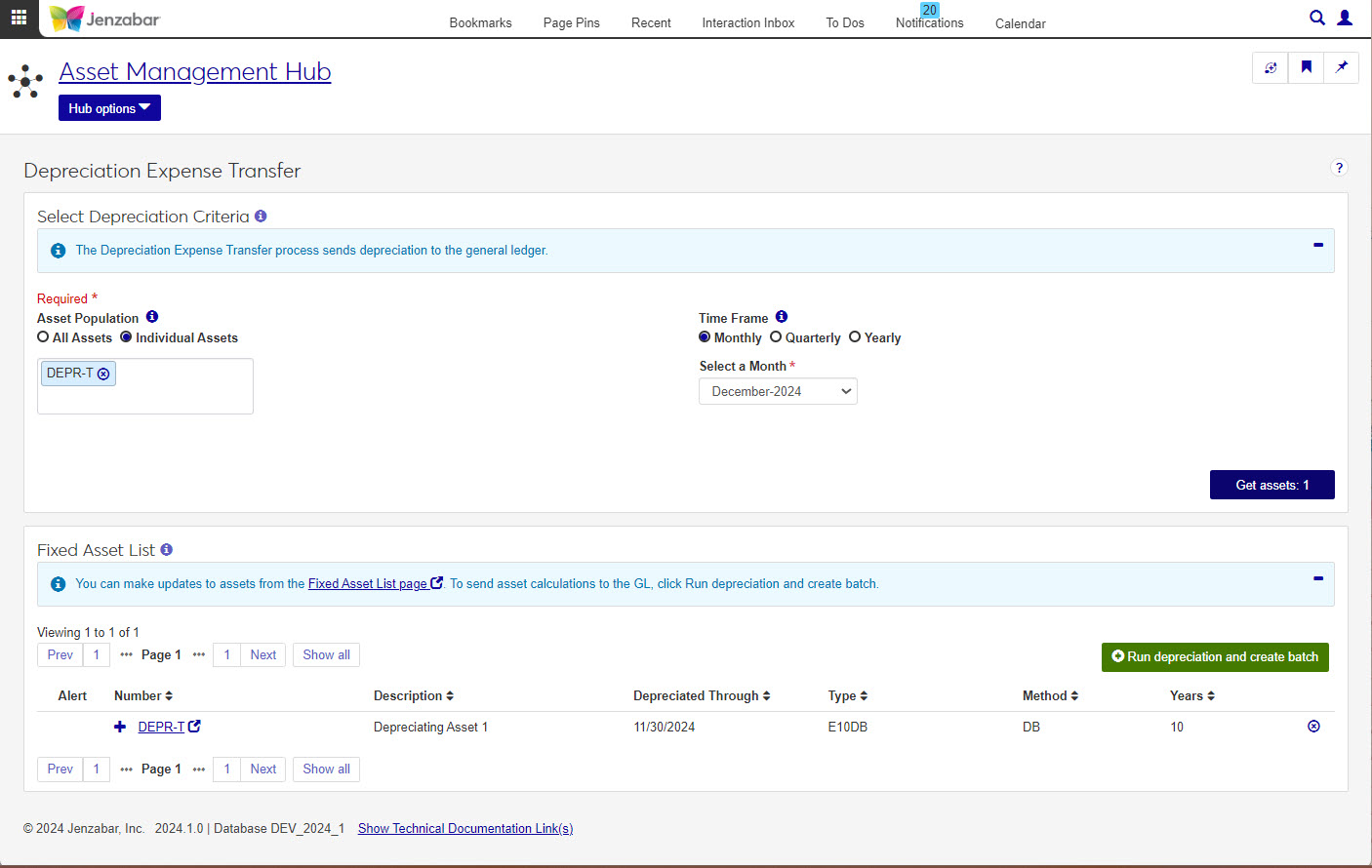Expand the DEPR-T row with plus icon
The height and width of the screenshot is (868, 1372).
point(120,727)
